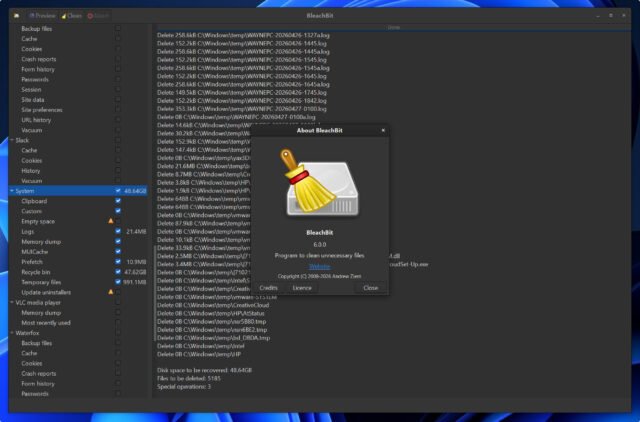Image resolution: width=640 pixels, height=422 pixels.
Task: Click the BleachBit menu icon in toolbar
Action: tap(17, 16)
